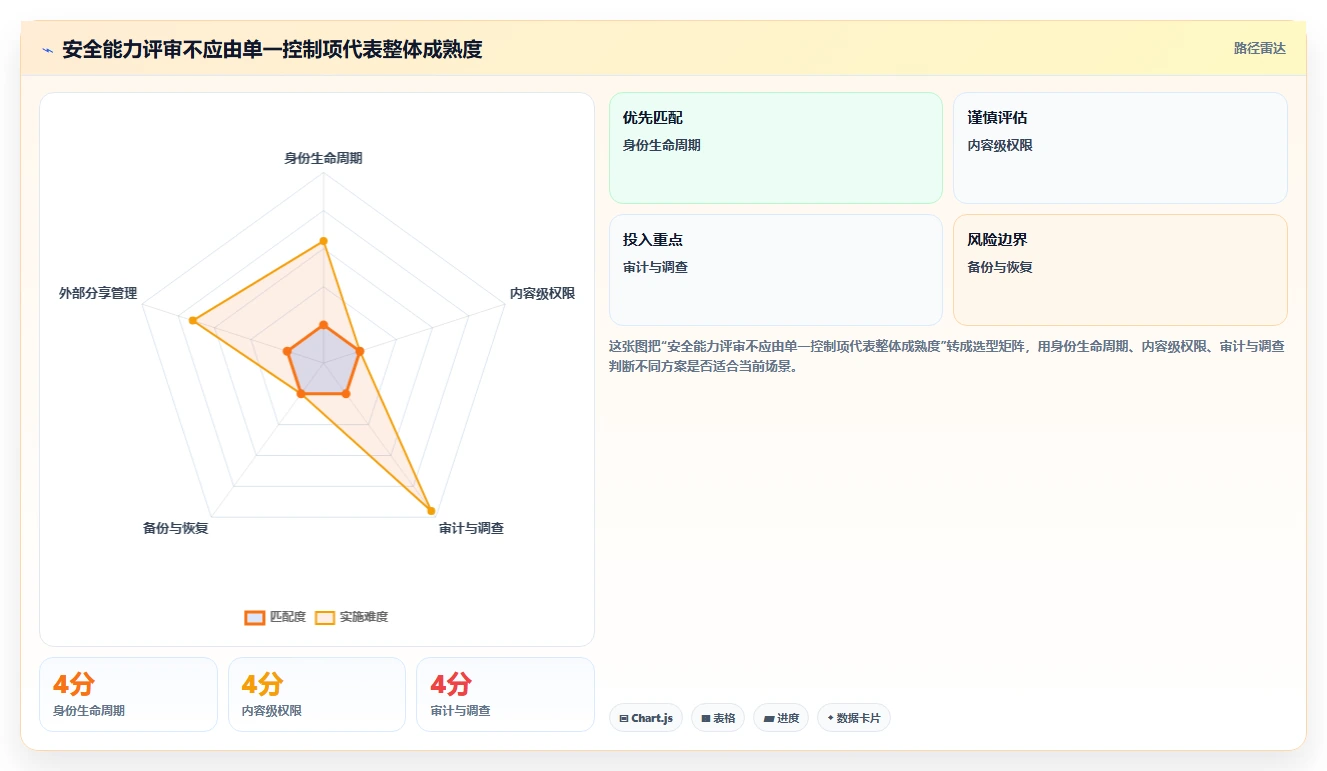Select the 4分 审计与调查 score card
1327x771 pixels.
point(505,694)
